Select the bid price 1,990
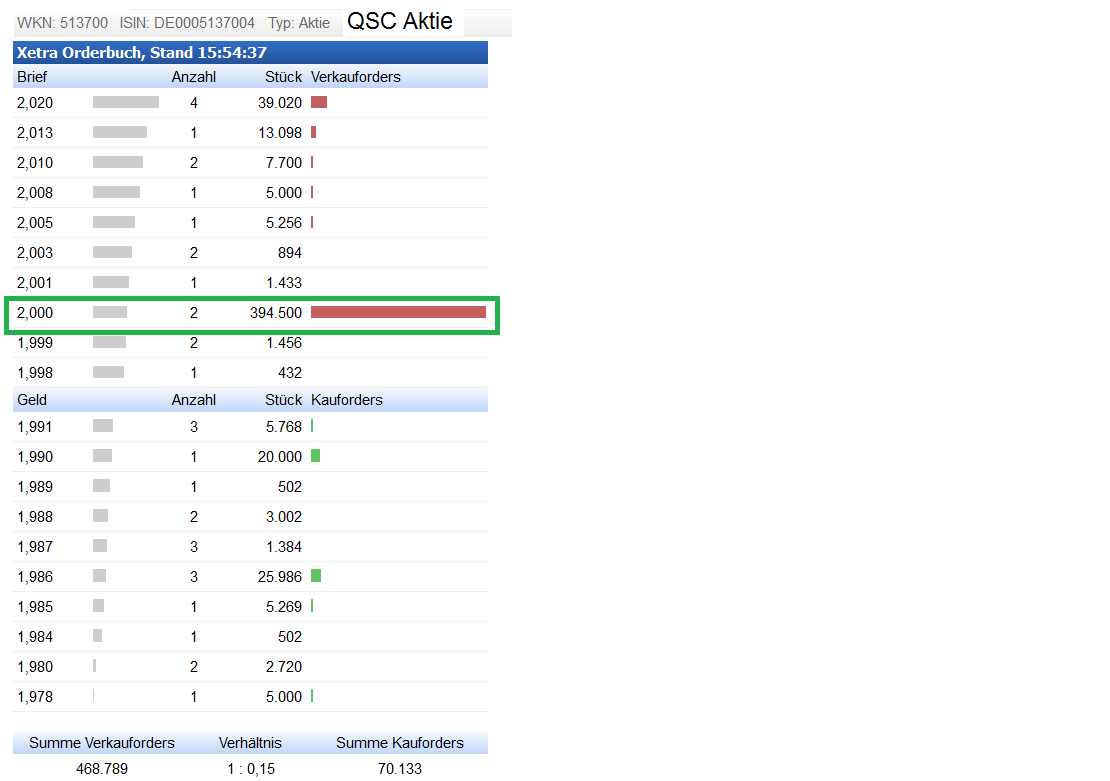 point(35,457)
